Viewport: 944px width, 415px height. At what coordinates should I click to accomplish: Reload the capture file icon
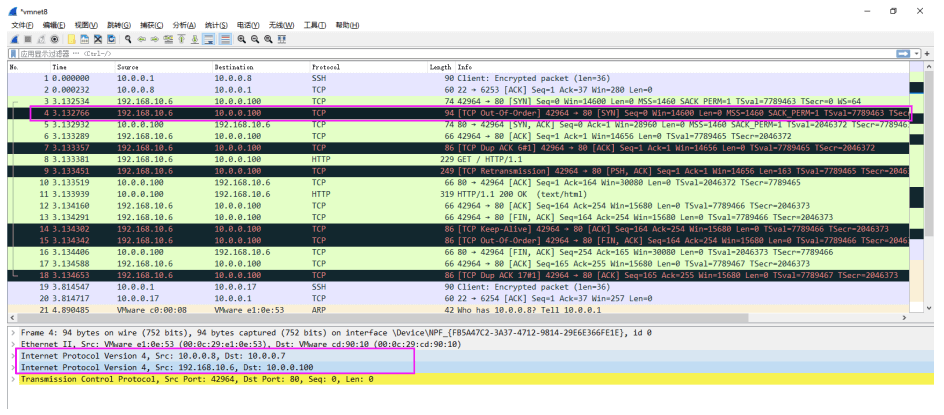tap(111, 39)
